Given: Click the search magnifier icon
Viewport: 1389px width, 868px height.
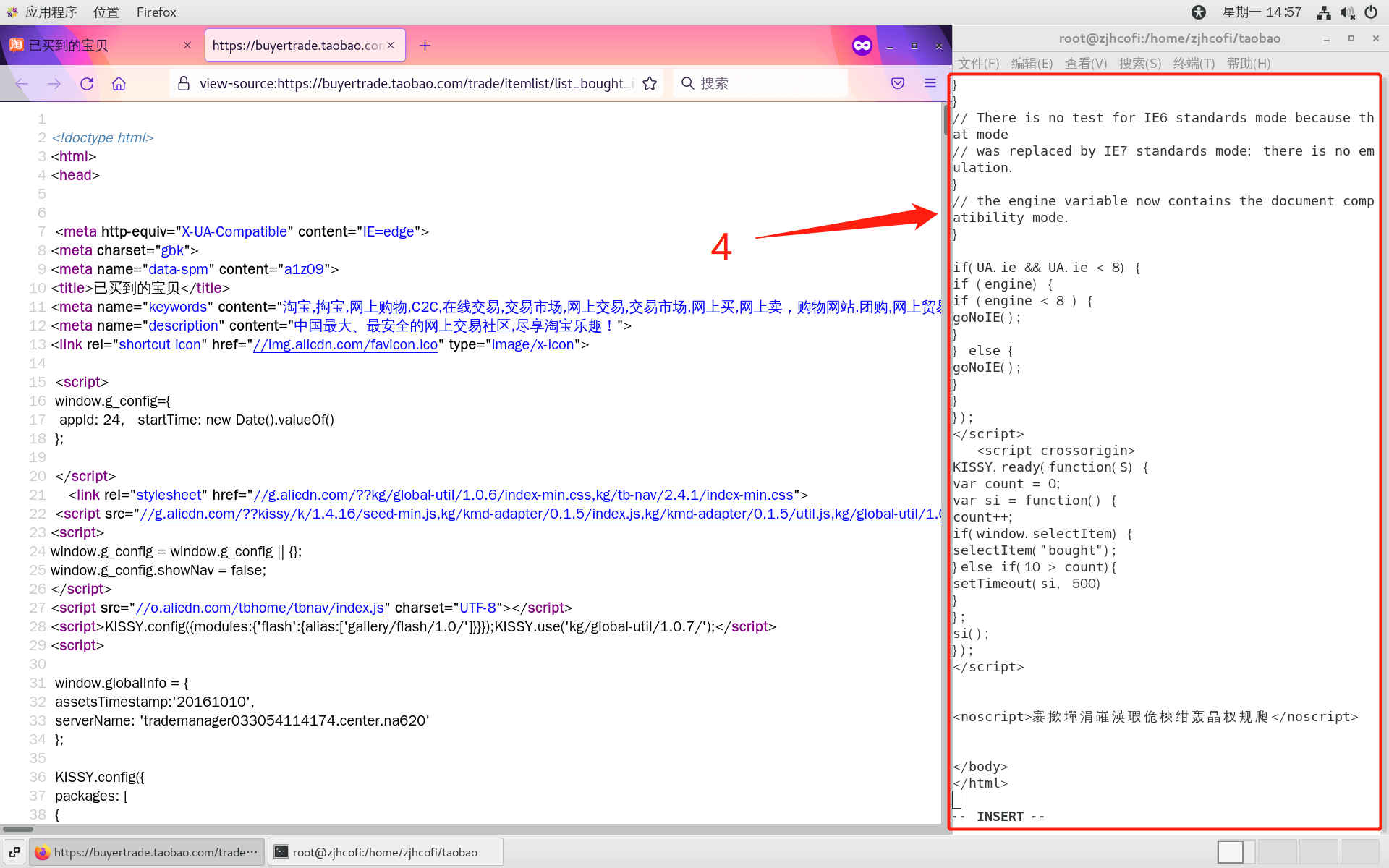Looking at the screenshot, I should (688, 83).
